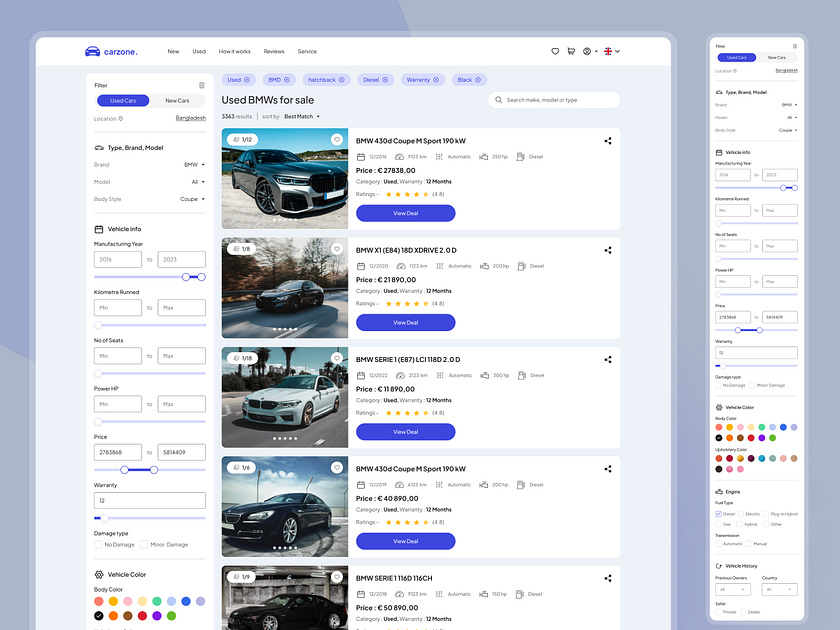Go to the Reviews menu item
This screenshot has width=840, height=630.
274,51
